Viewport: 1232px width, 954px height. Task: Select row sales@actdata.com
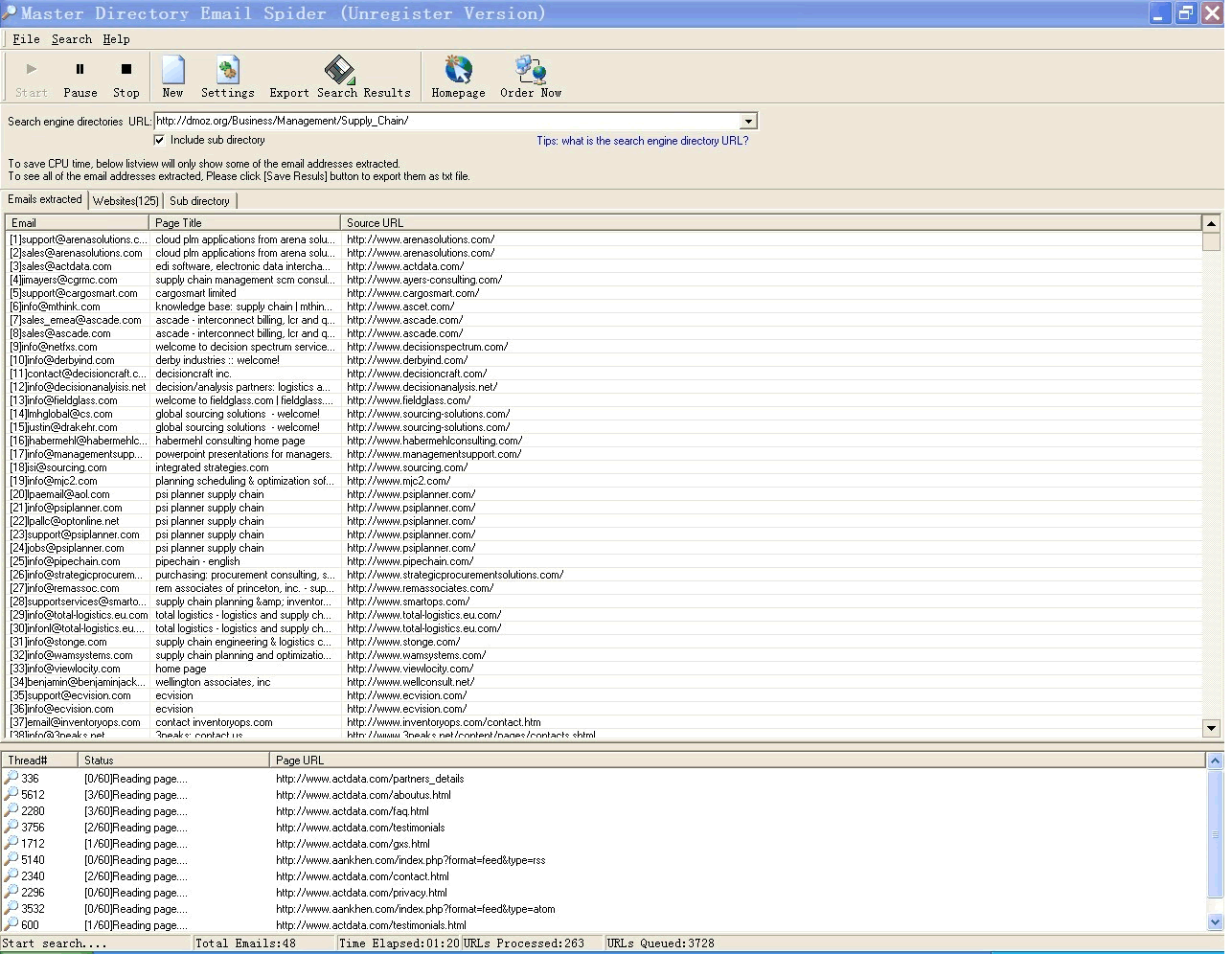click(x=604, y=266)
